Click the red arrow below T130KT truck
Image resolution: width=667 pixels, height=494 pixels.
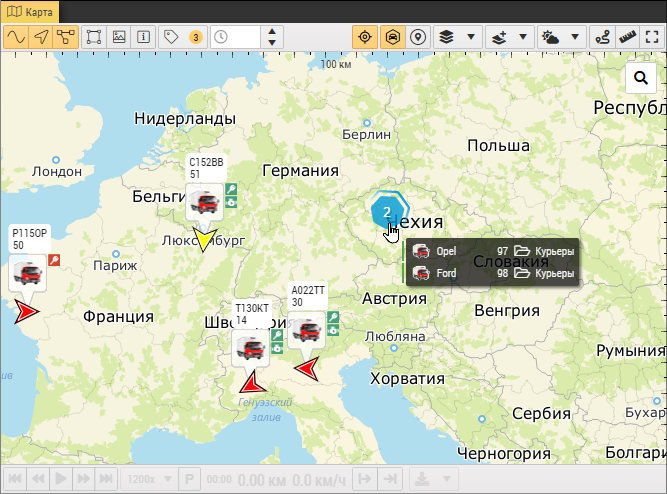click(x=253, y=382)
